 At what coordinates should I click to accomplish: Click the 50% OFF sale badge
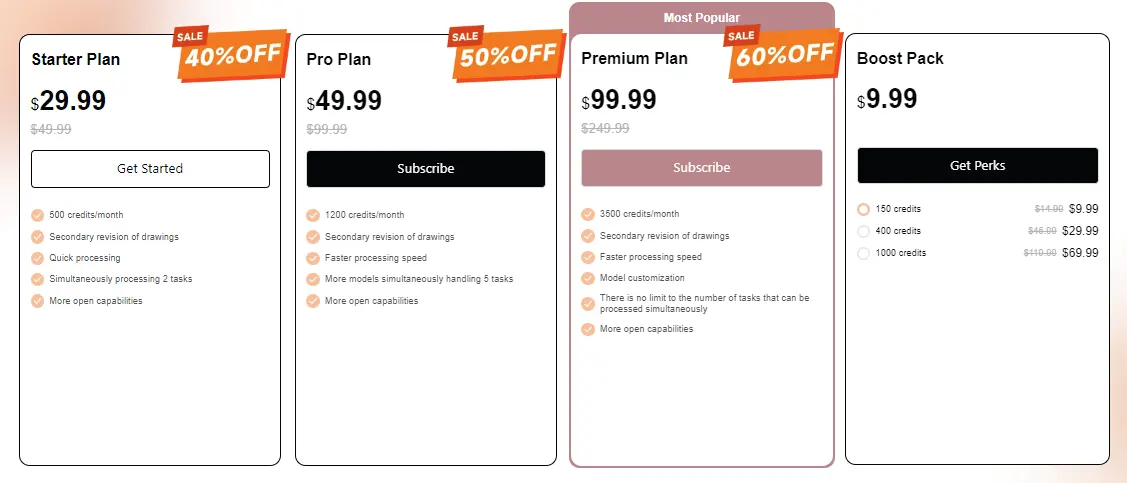pyautogui.click(x=508, y=53)
